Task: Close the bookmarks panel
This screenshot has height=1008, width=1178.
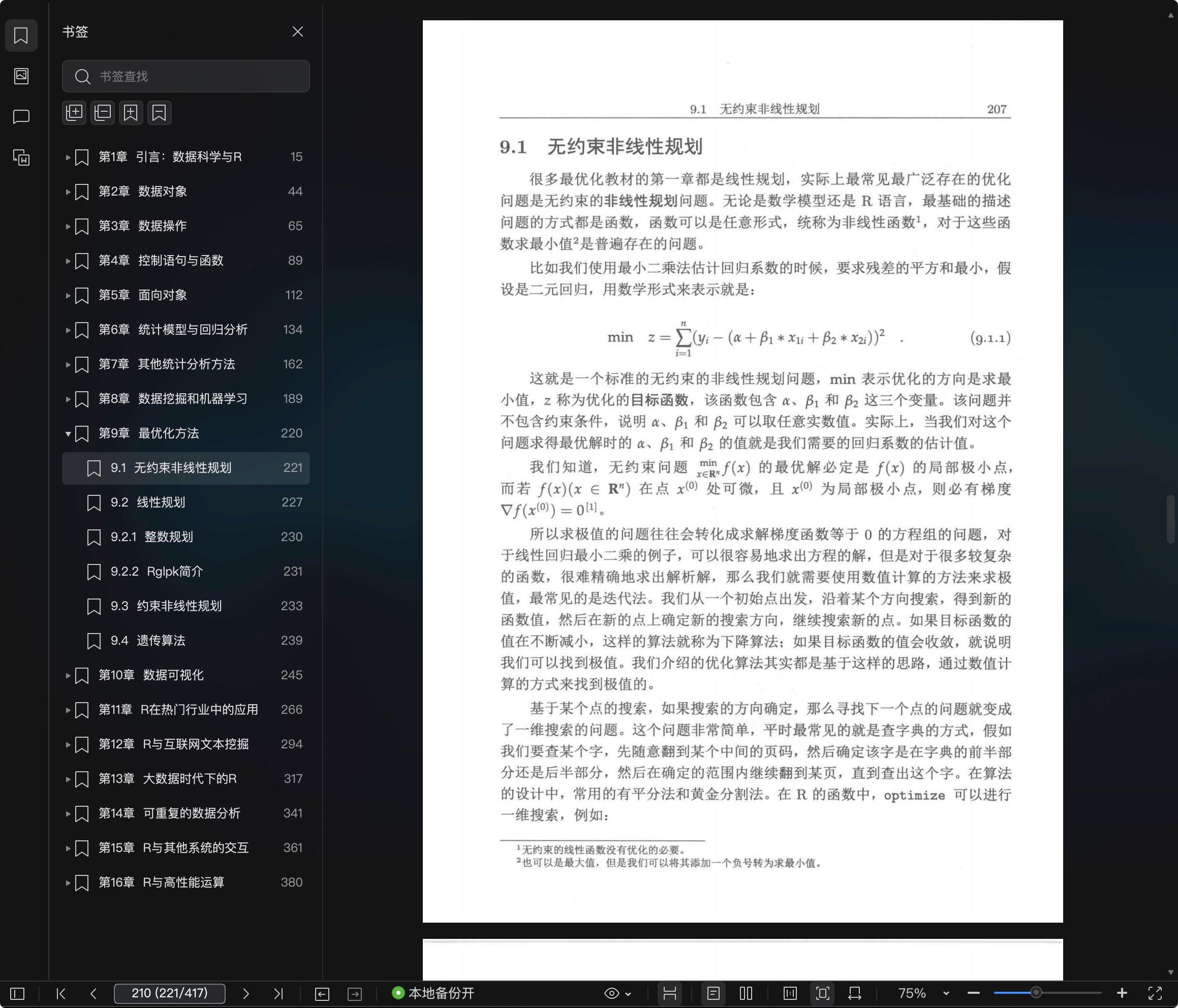Action: click(297, 32)
